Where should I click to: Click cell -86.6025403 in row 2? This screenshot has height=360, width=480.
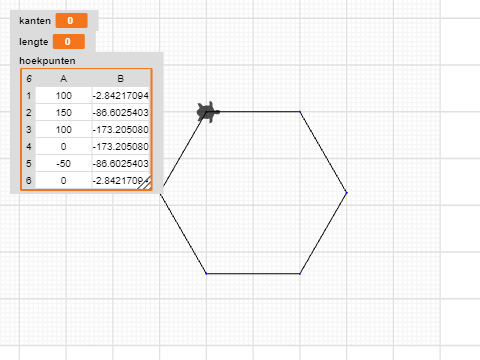(x=121, y=113)
